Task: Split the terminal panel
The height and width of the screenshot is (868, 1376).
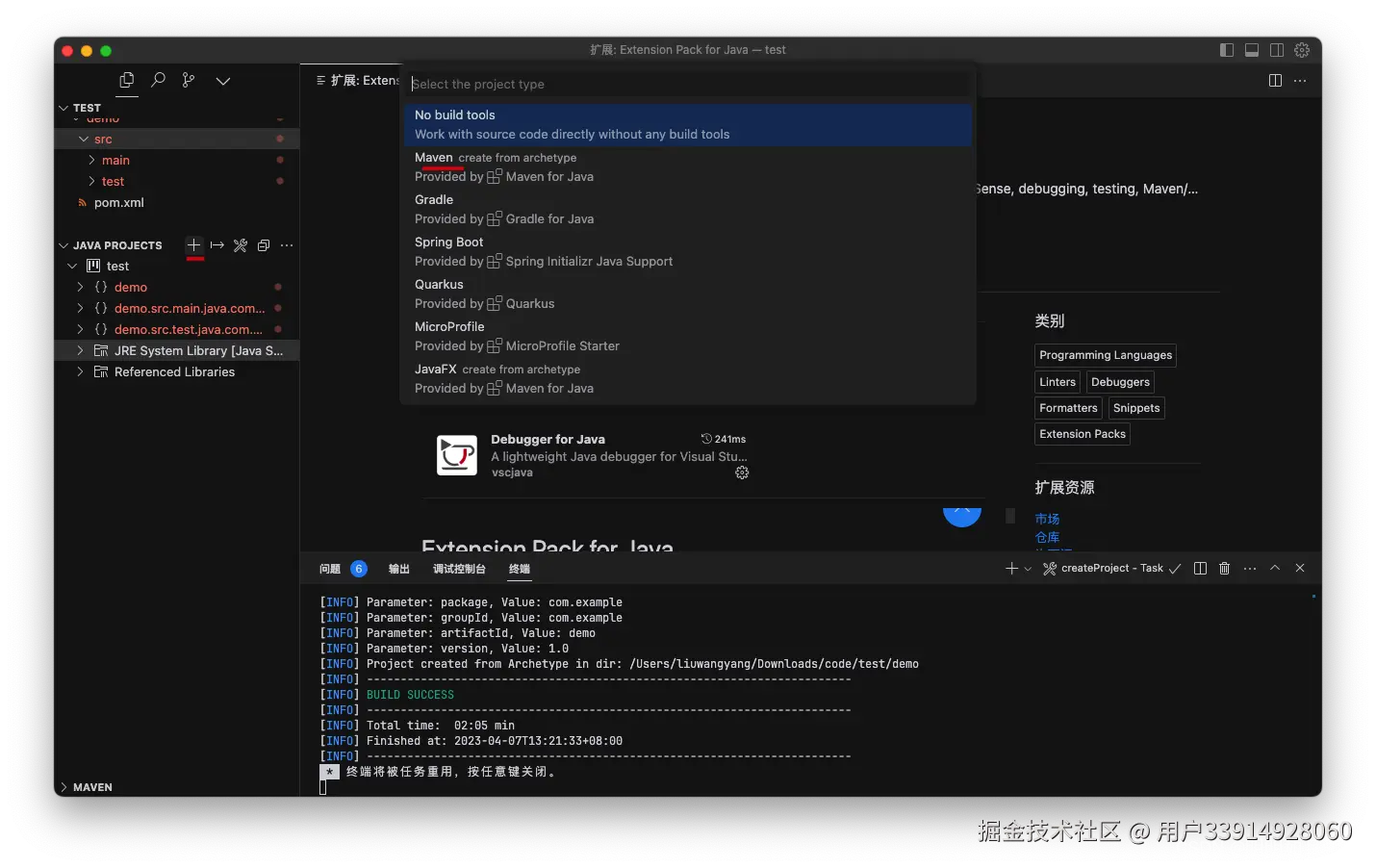Action: tap(1200, 569)
